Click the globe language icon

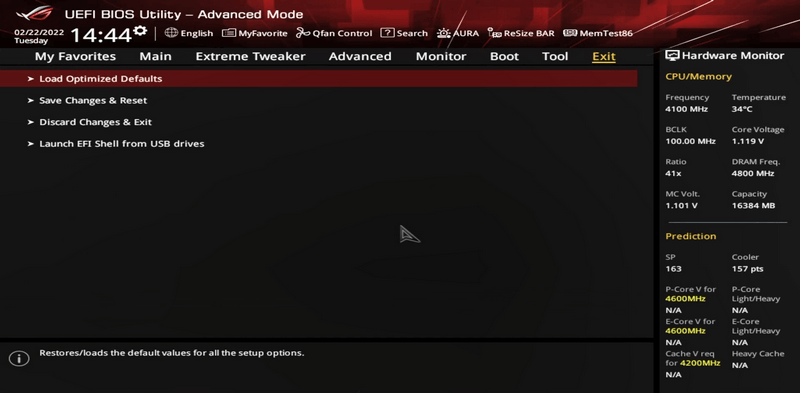pos(171,33)
